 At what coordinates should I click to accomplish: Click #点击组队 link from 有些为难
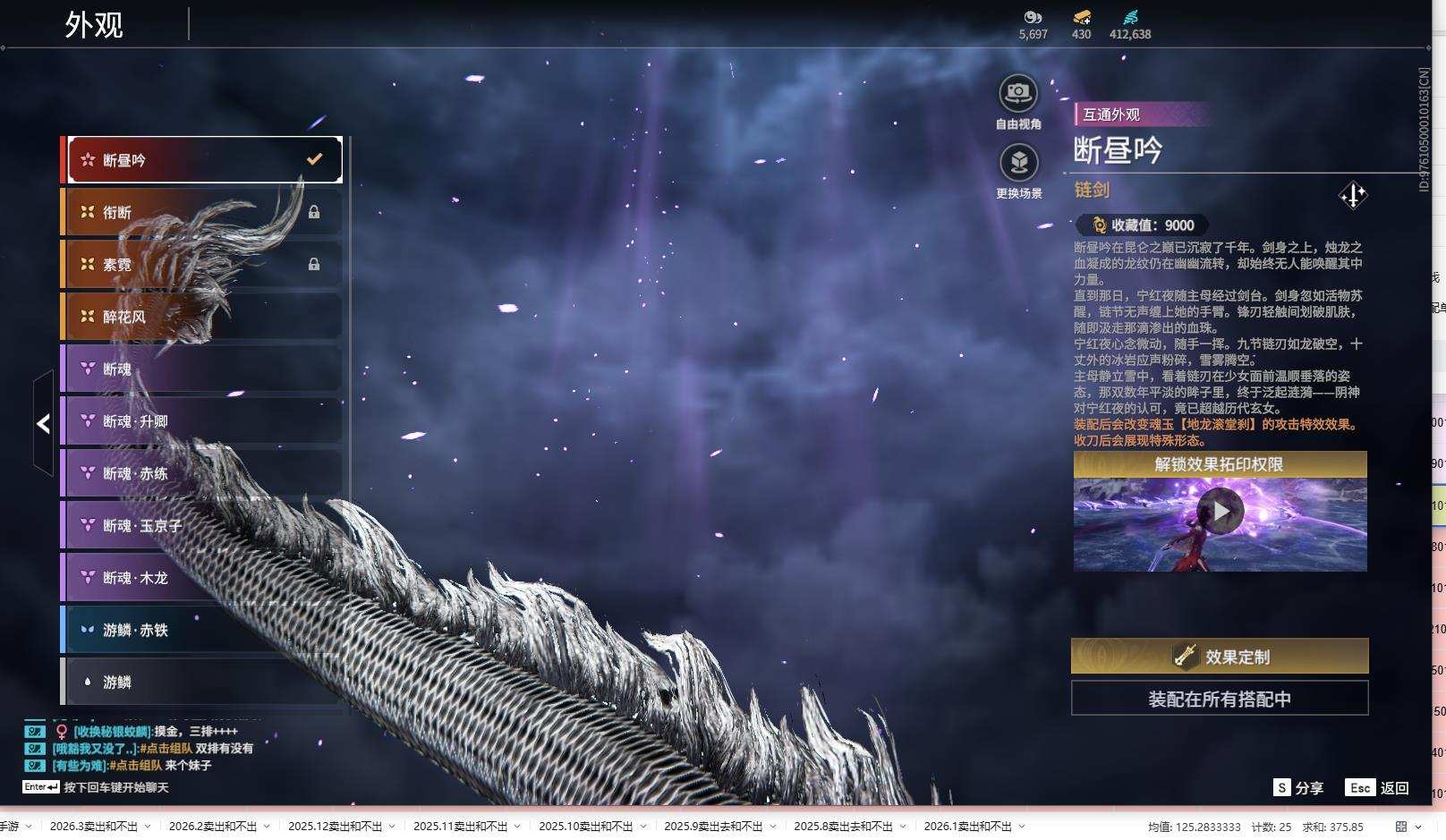pos(136,765)
